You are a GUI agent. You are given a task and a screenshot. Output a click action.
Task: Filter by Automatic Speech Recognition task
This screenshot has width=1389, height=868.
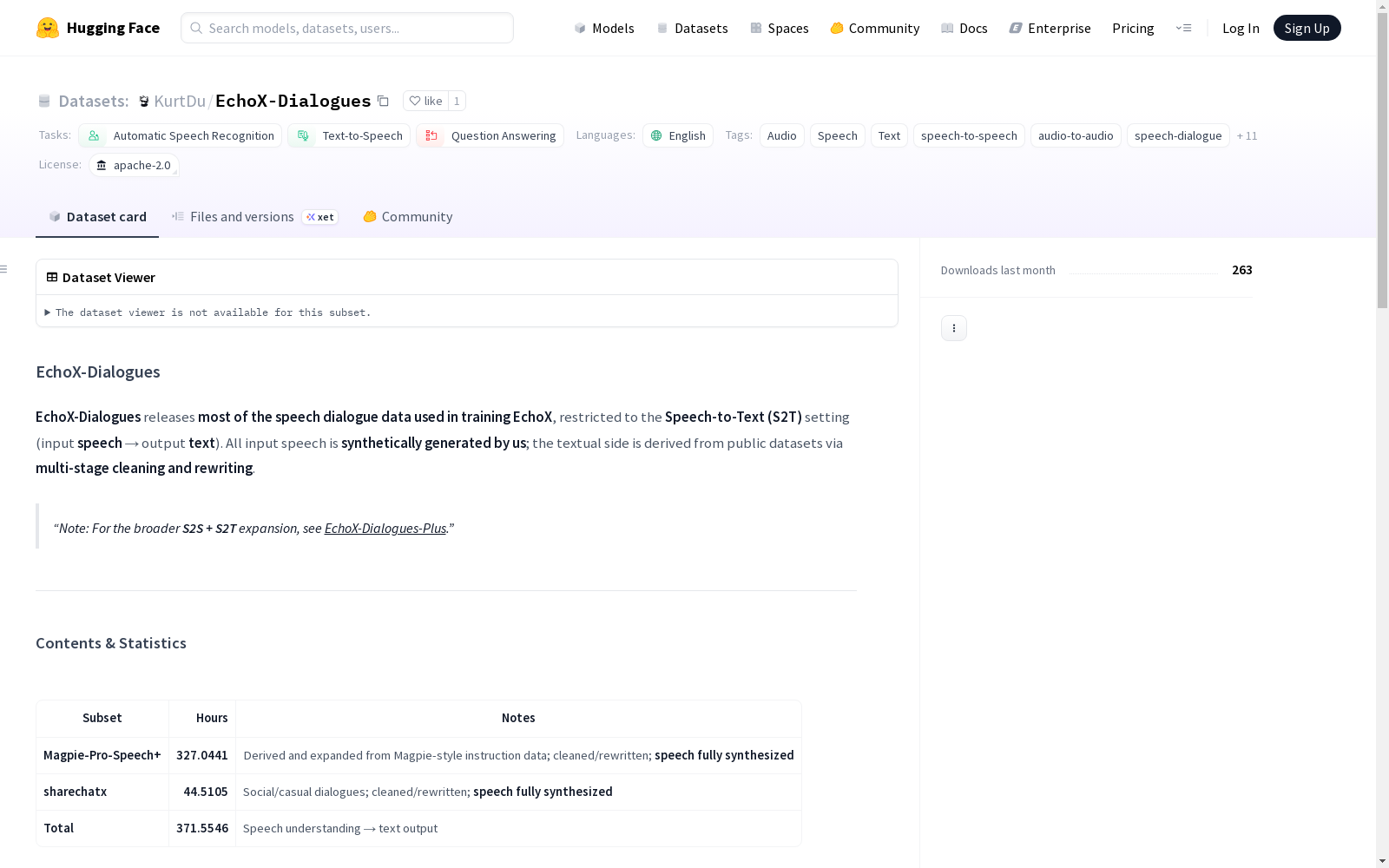180,135
